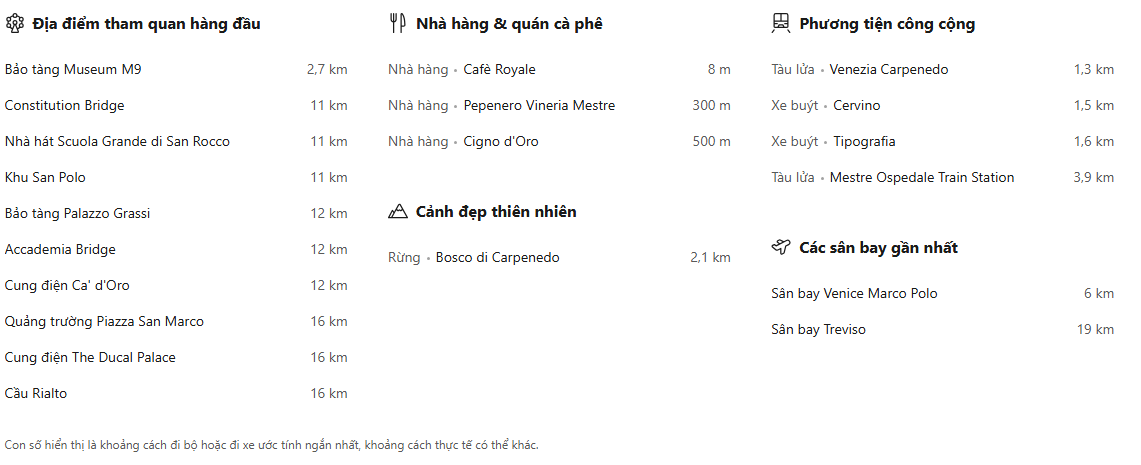
Task: Click Mestre Ospedale Train Station
Action: tap(922, 178)
